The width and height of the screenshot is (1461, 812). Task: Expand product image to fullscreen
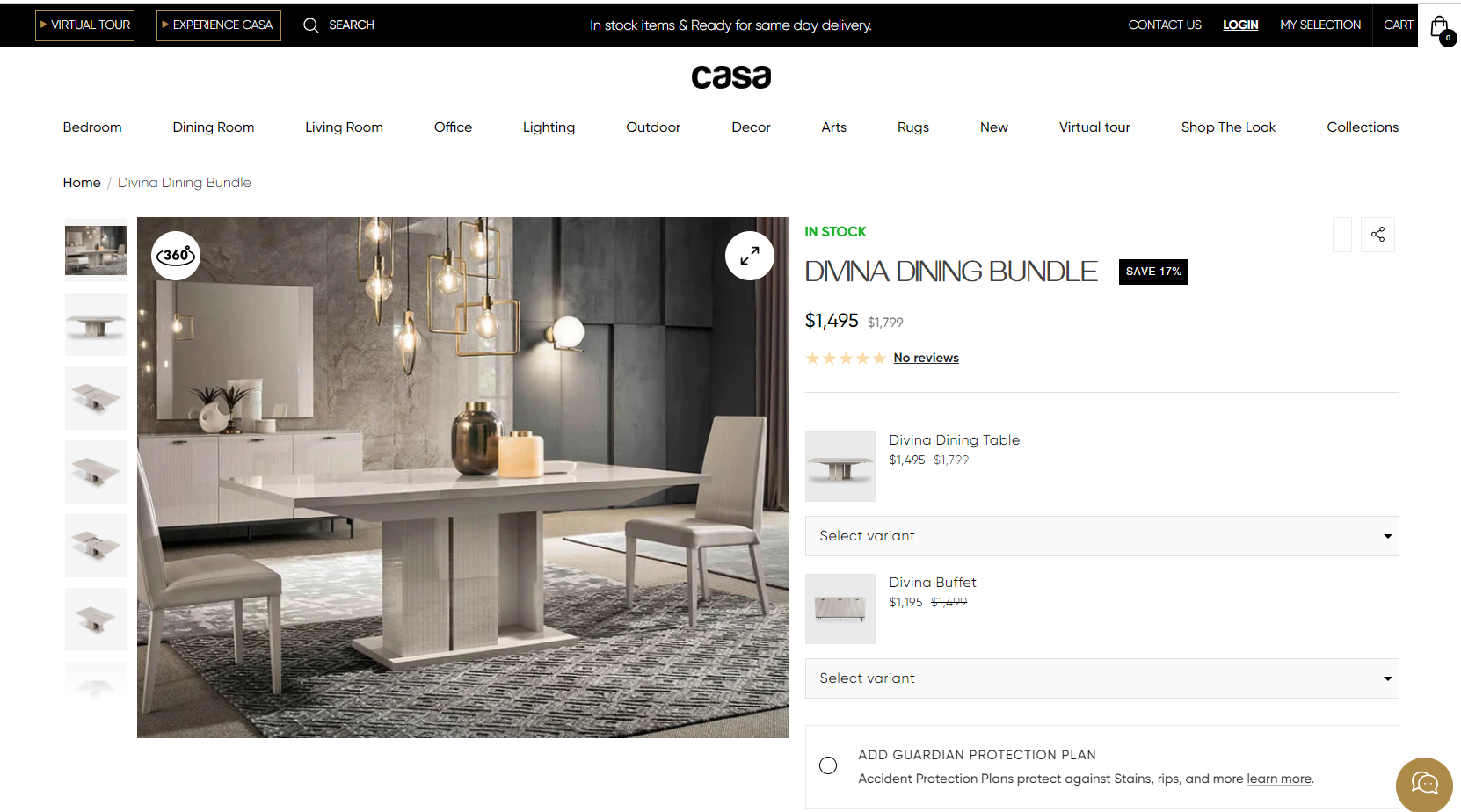pos(750,256)
